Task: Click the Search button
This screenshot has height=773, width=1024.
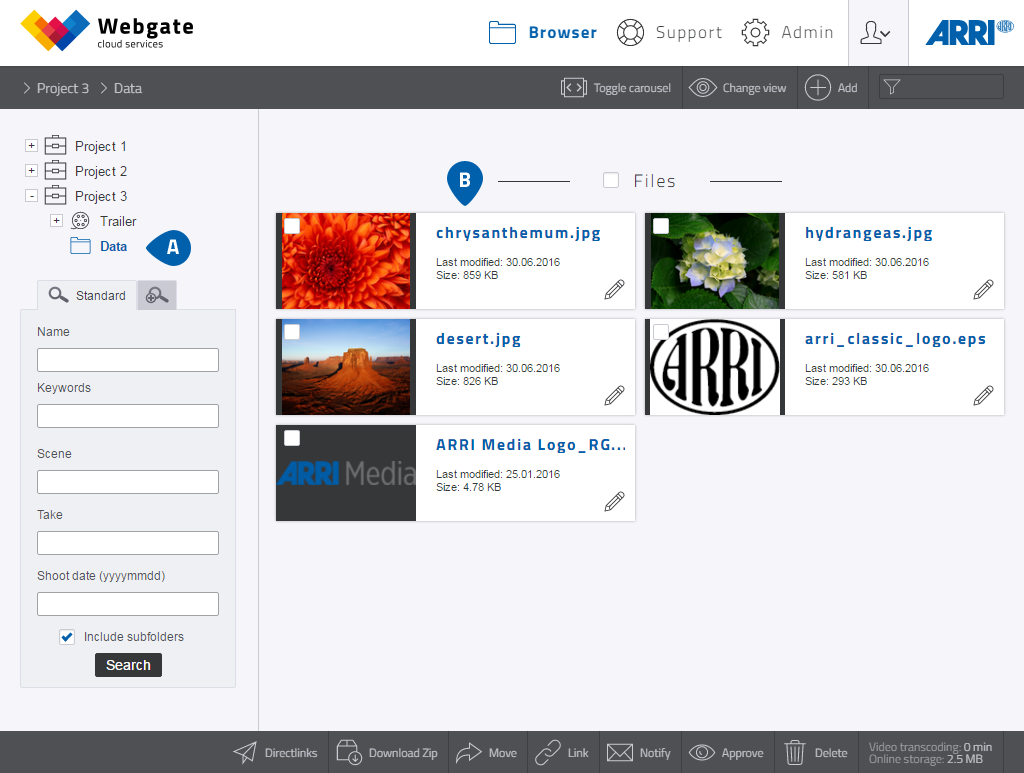Action: tap(128, 665)
